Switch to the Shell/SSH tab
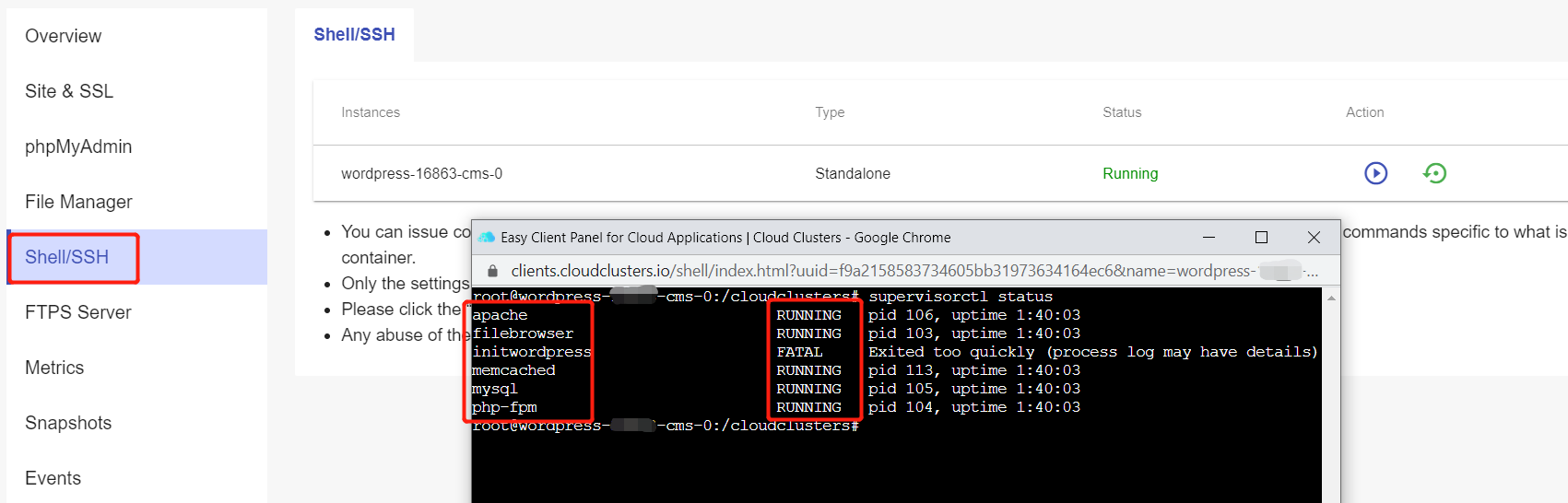This screenshot has width=1568, height=503. point(354,35)
